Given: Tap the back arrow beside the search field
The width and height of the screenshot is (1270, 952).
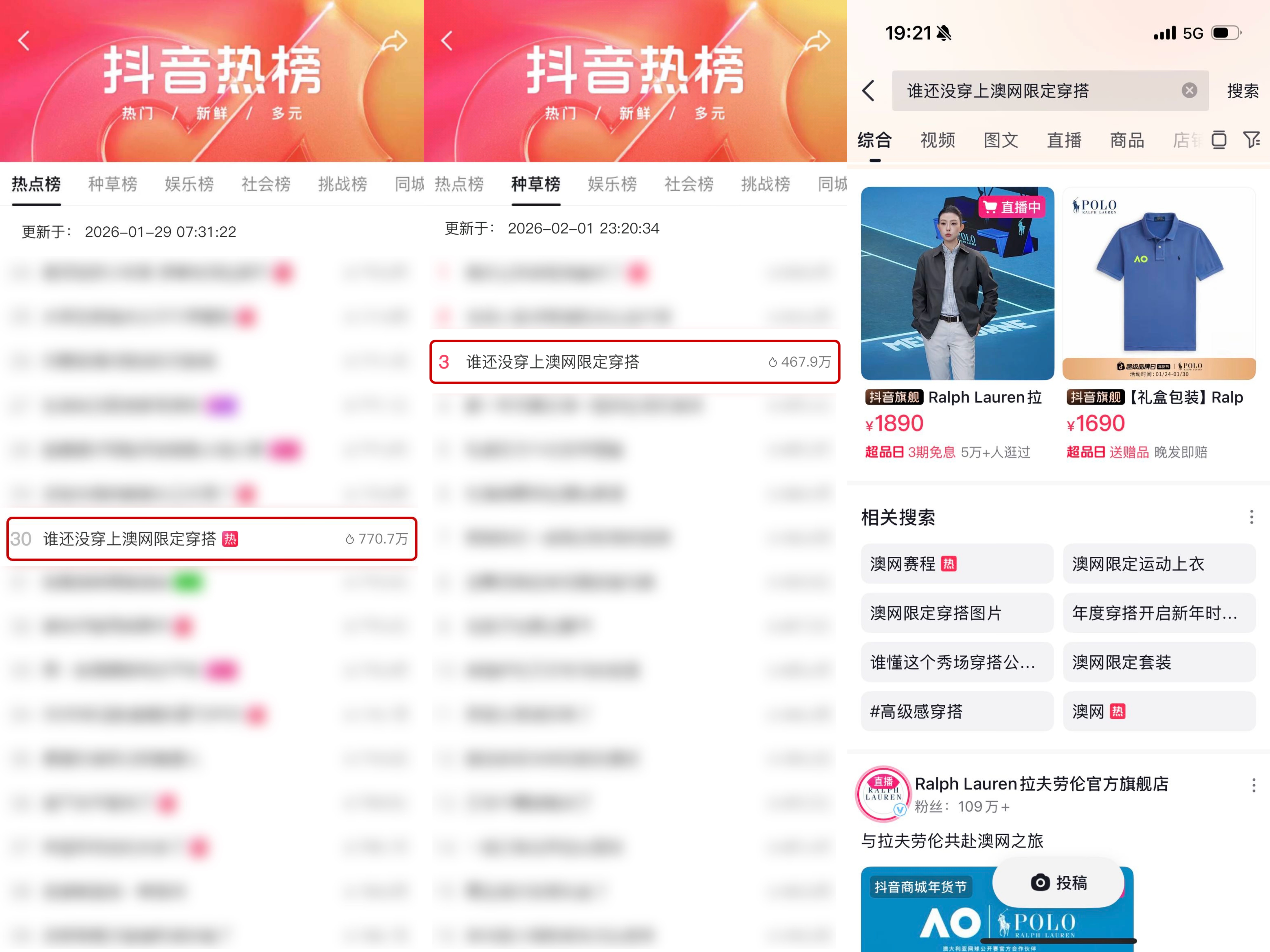Looking at the screenshot, I should pyautogui.click(x=869, y=91).
